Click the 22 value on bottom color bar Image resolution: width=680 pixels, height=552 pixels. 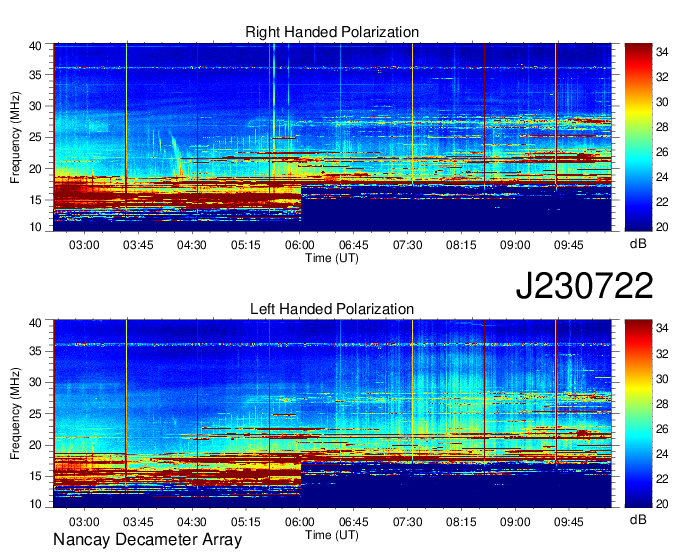click(662, 479)
